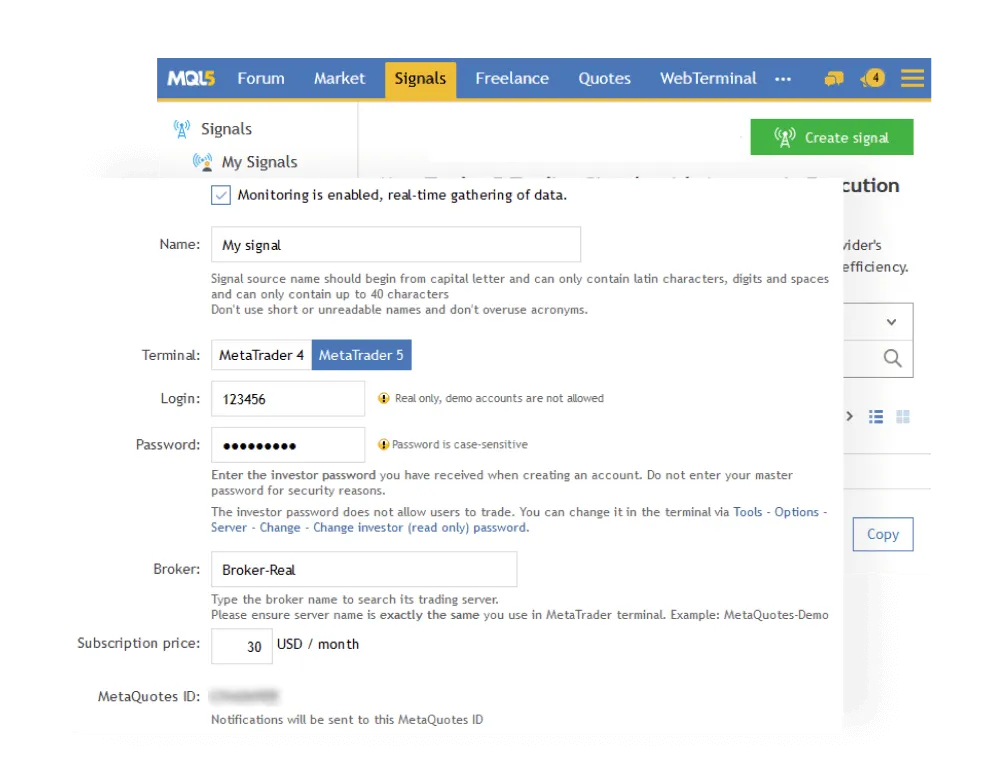1000x782 pixels.
Task: Open the Signals tab
Action: [420, 79]
